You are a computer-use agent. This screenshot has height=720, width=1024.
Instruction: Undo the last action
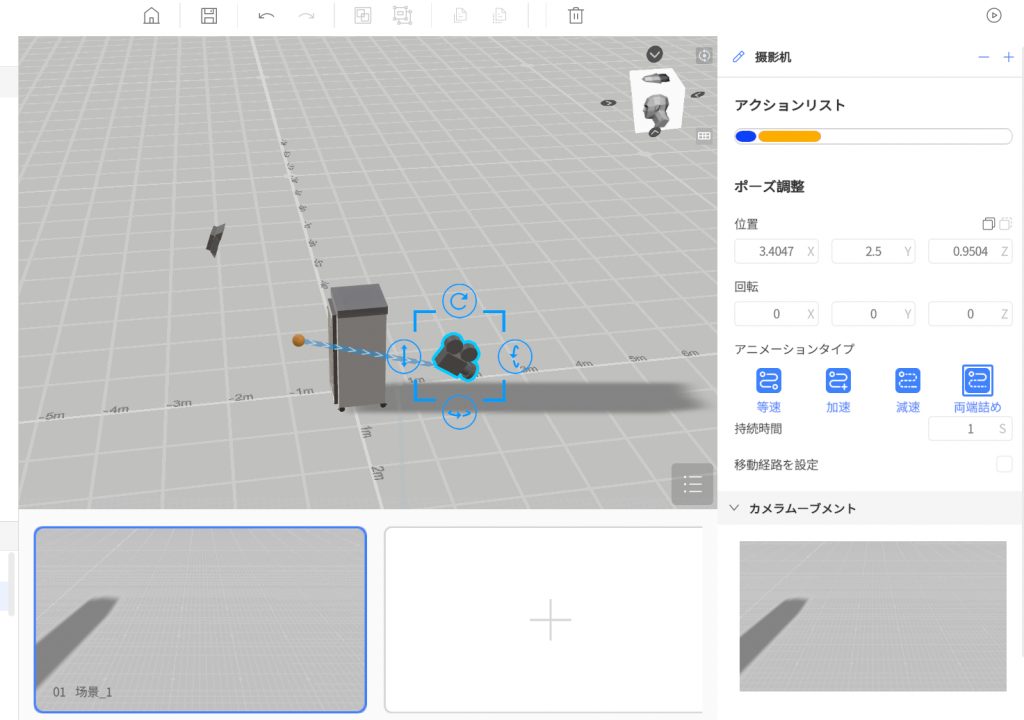pos(266,16)
